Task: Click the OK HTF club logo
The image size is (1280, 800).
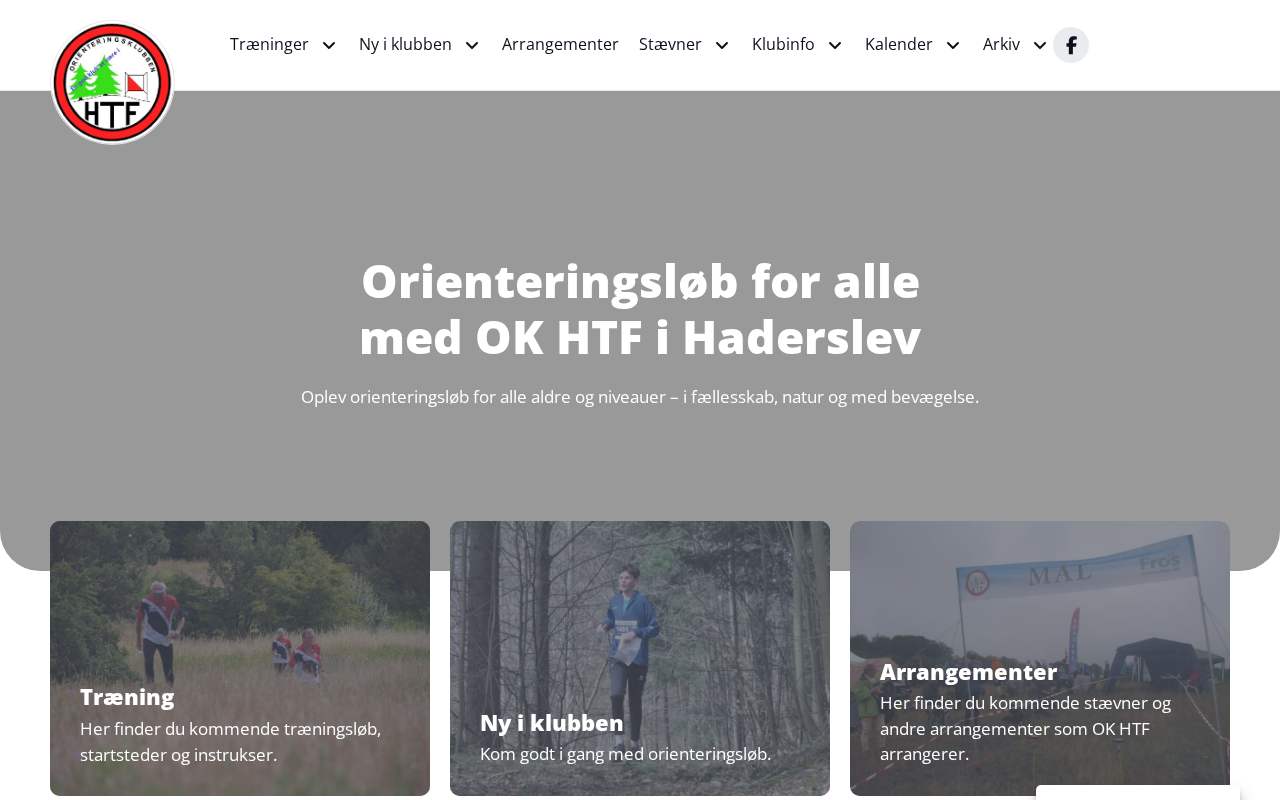Action: (x=112, y=83)
